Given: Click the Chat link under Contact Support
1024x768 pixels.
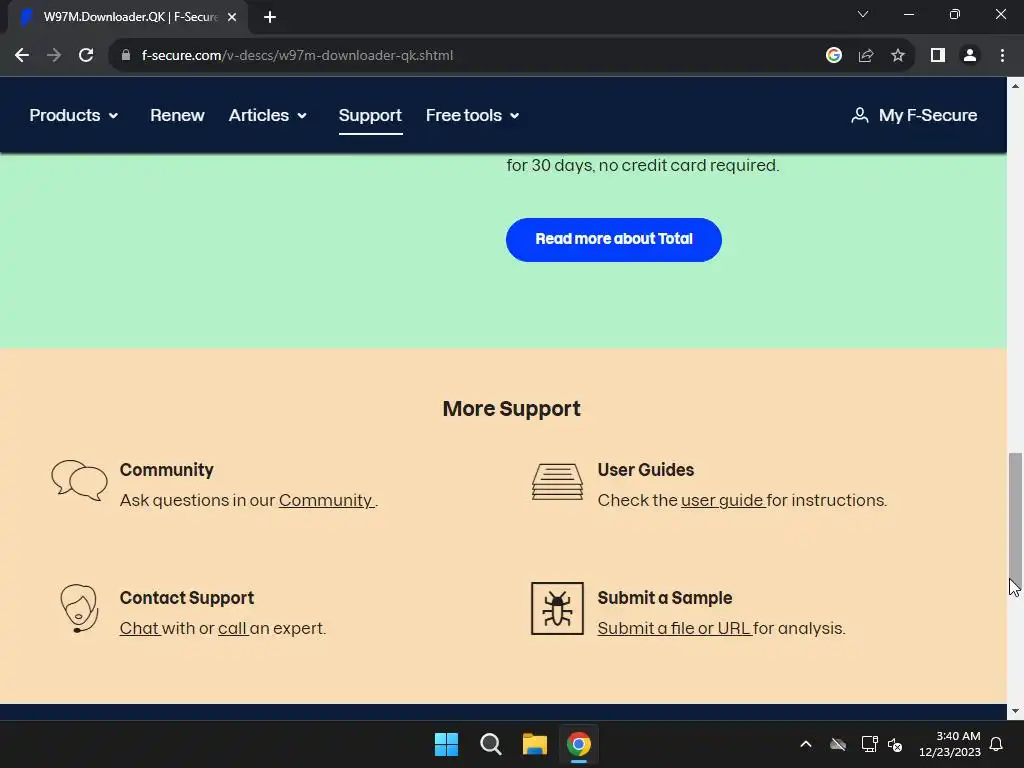Looking at the screenshot, I should tap(139, 628).
